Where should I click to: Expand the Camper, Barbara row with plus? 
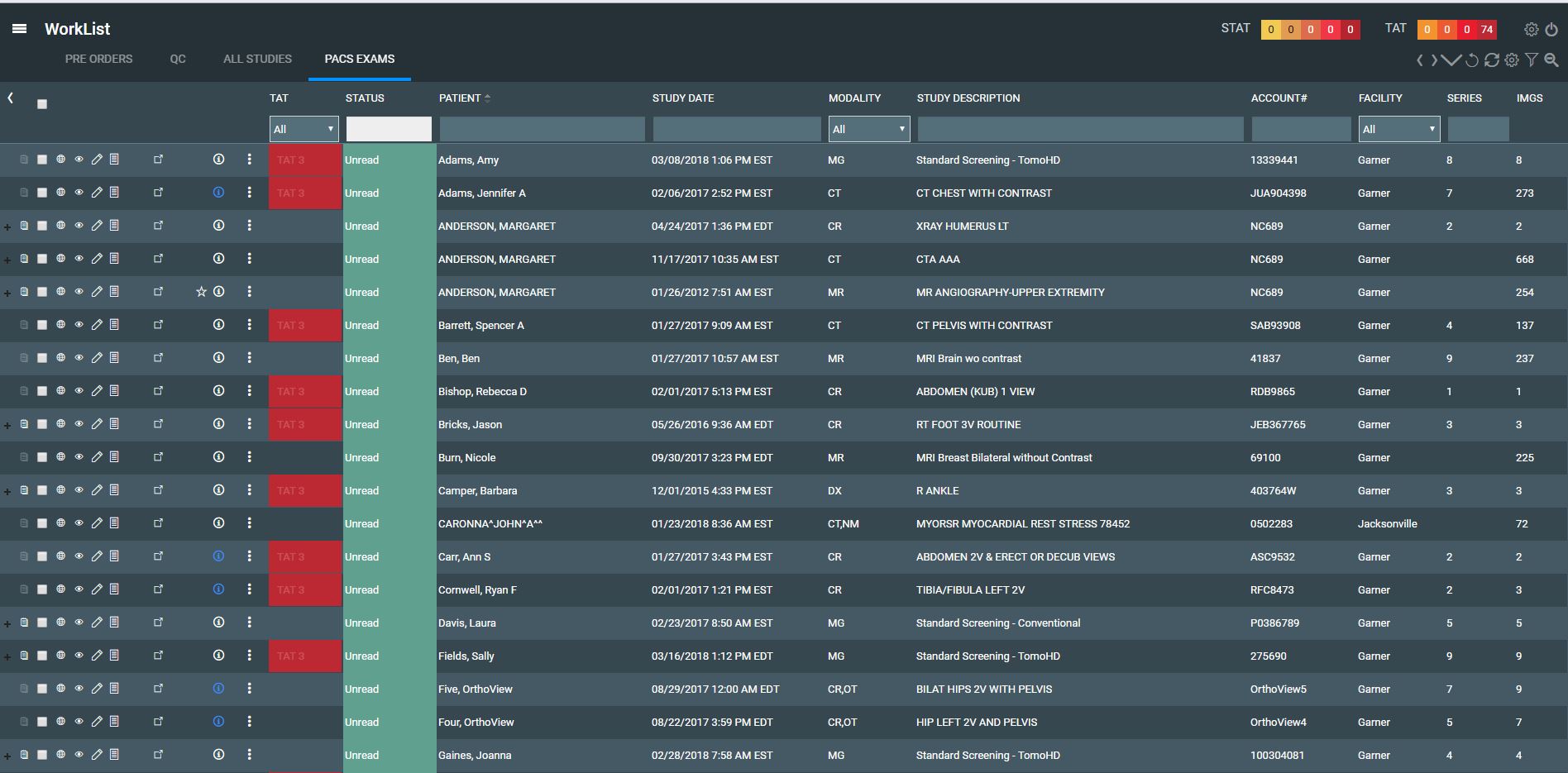pos(7,492)
